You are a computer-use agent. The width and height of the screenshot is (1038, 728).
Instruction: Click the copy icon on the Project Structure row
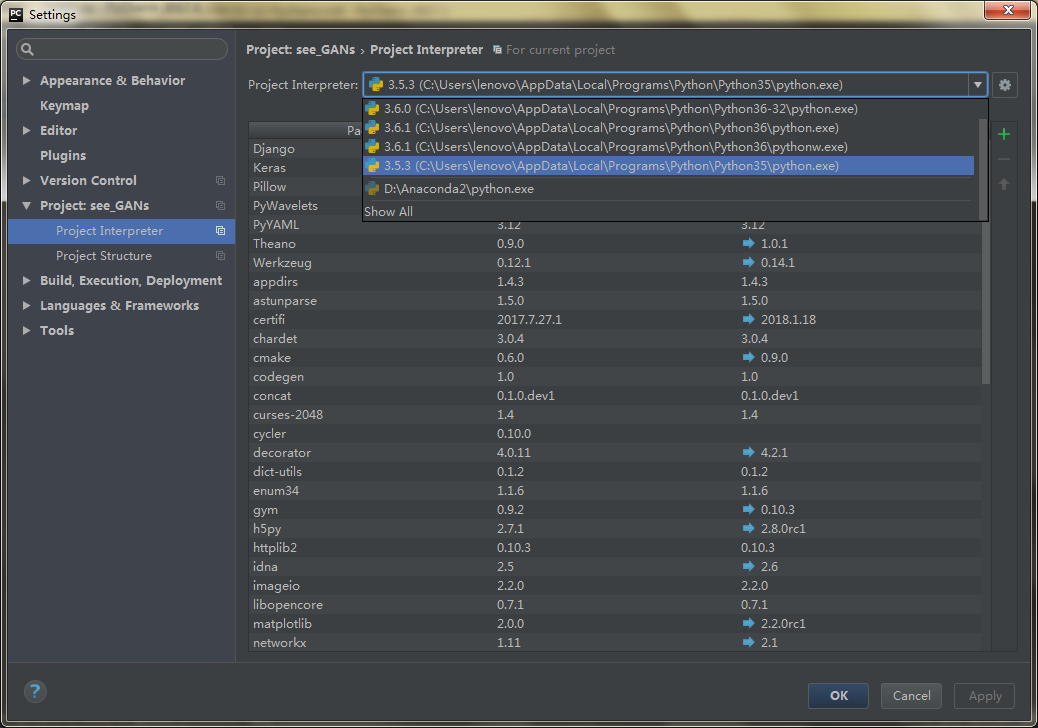tap(220, 255)
